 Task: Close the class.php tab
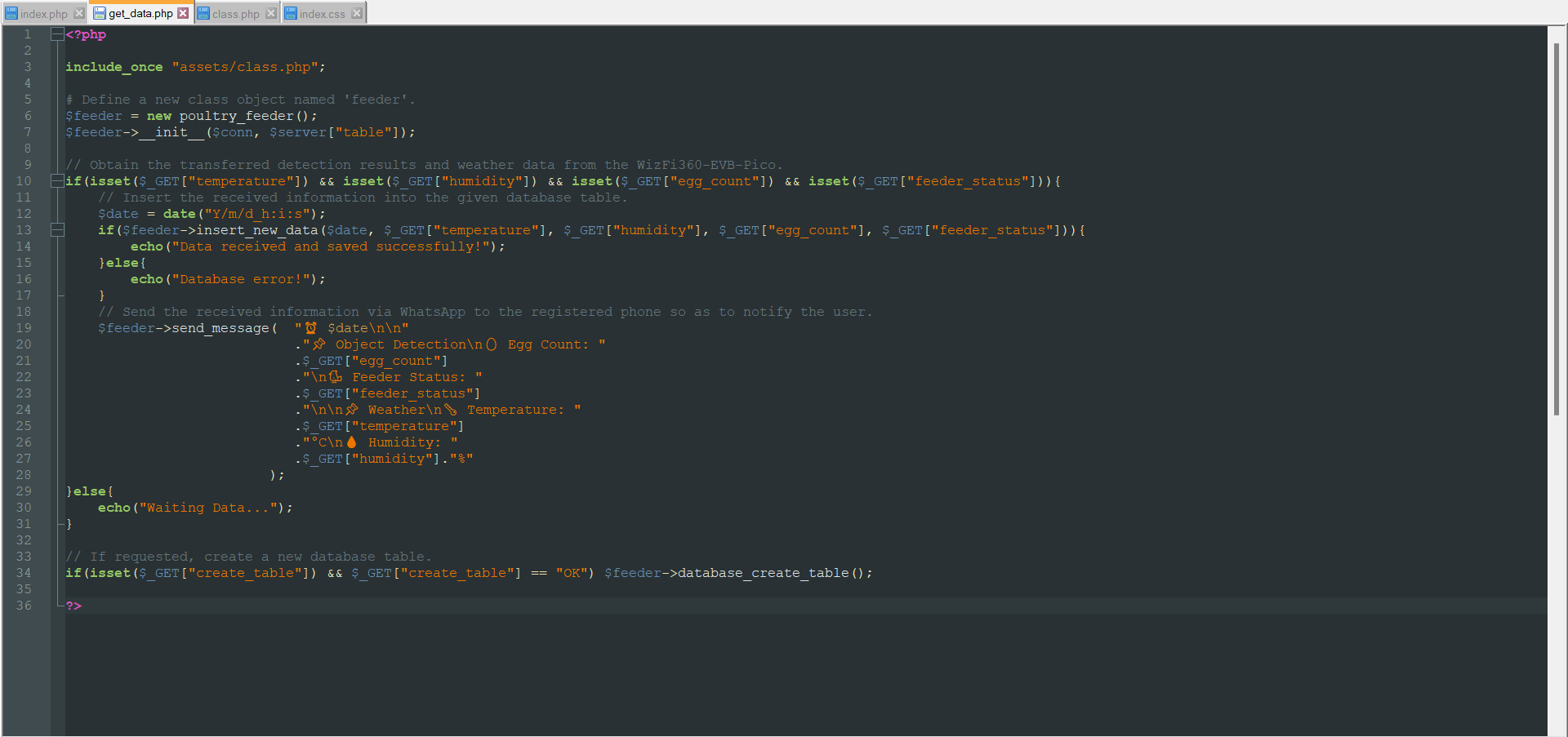point(270,12)
